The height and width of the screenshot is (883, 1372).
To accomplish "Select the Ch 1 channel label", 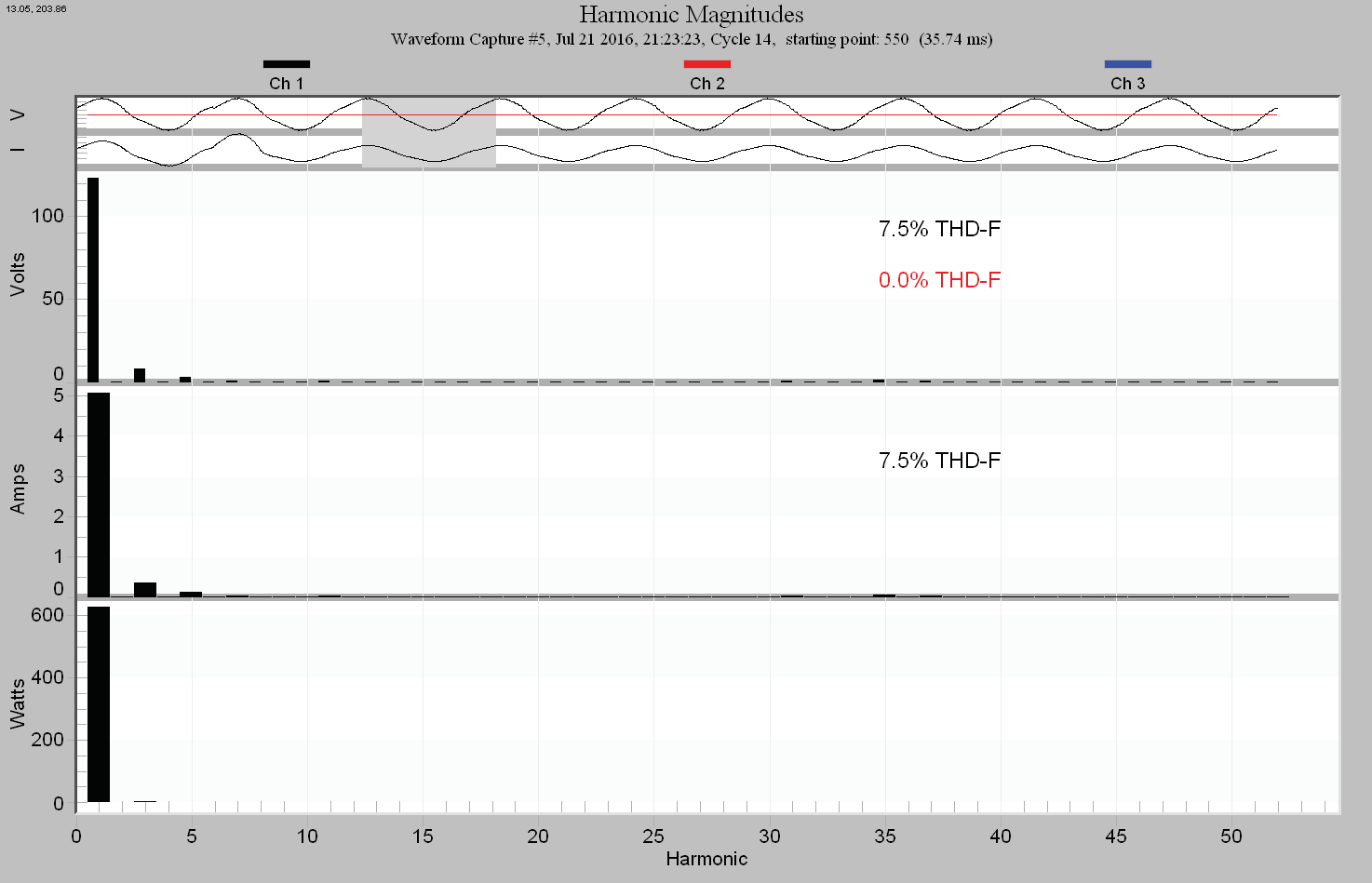I will [x=286, y=84].
